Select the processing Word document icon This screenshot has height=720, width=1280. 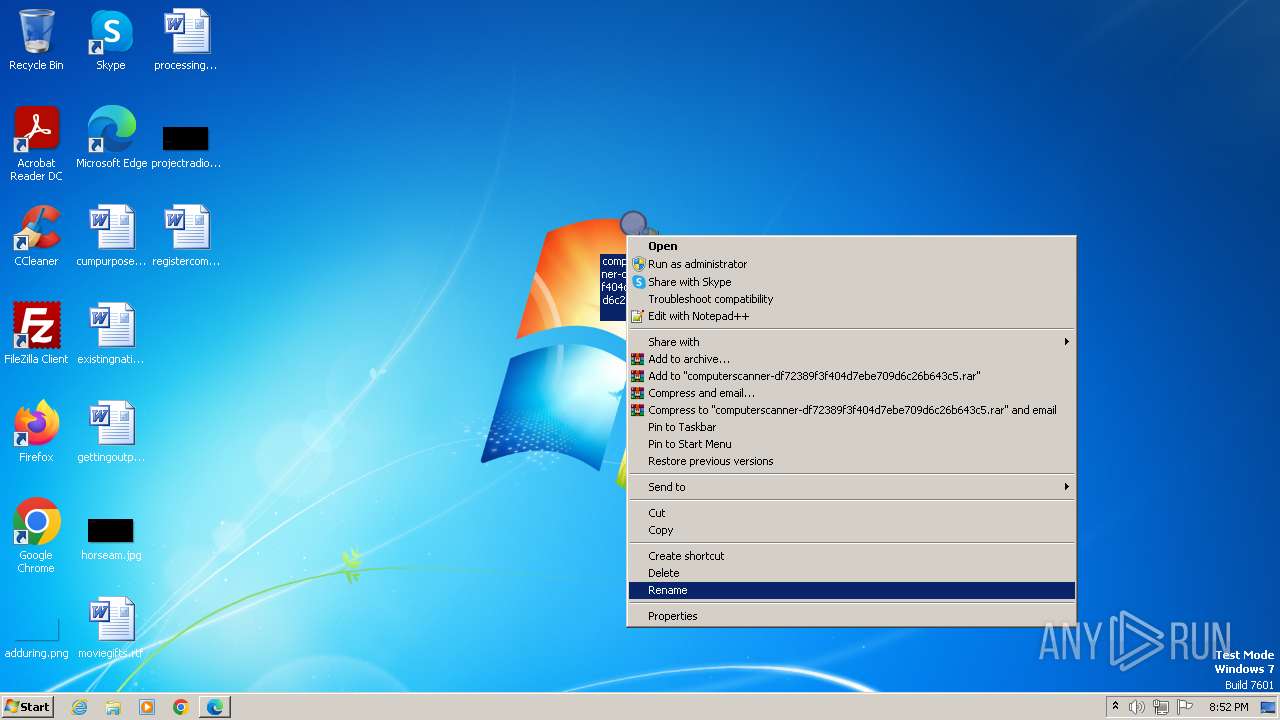coord(186,40)
